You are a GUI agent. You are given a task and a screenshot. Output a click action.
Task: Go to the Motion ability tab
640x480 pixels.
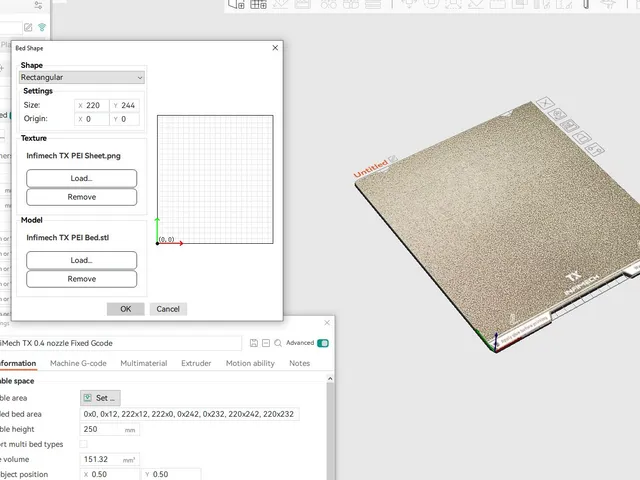(x=250, y=363)
